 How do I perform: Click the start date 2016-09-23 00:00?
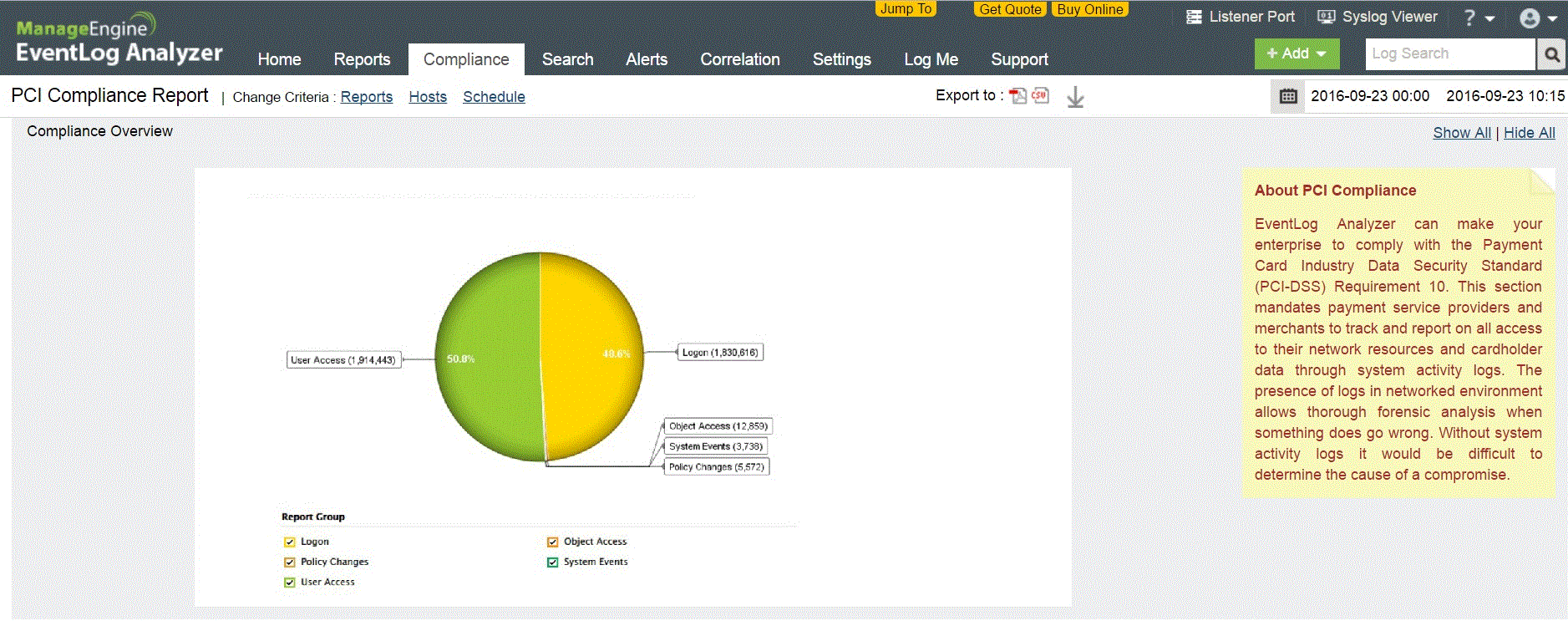1370,96
